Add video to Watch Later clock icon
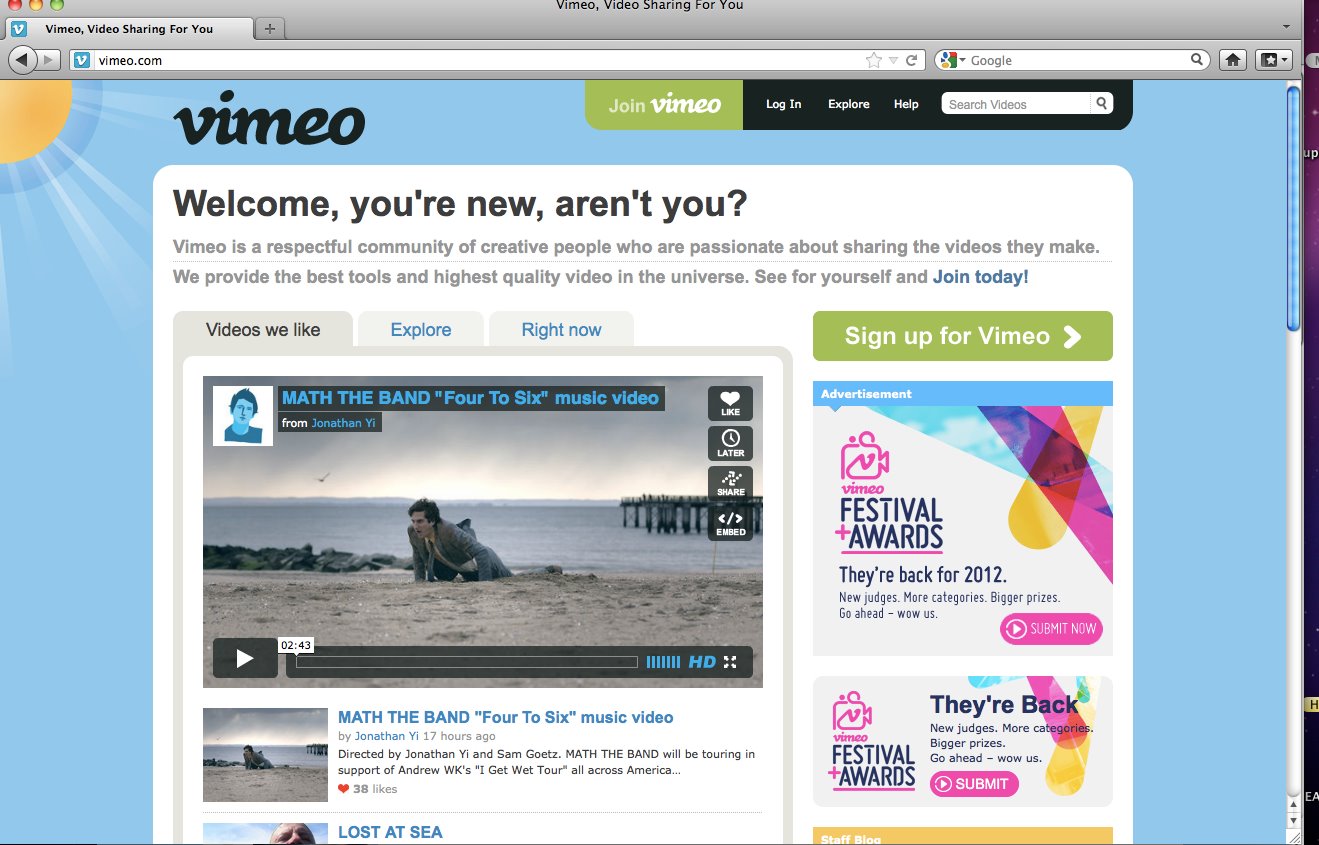Screen dimensions: 1319x845 pyautogui.click(x=730, y=443)
